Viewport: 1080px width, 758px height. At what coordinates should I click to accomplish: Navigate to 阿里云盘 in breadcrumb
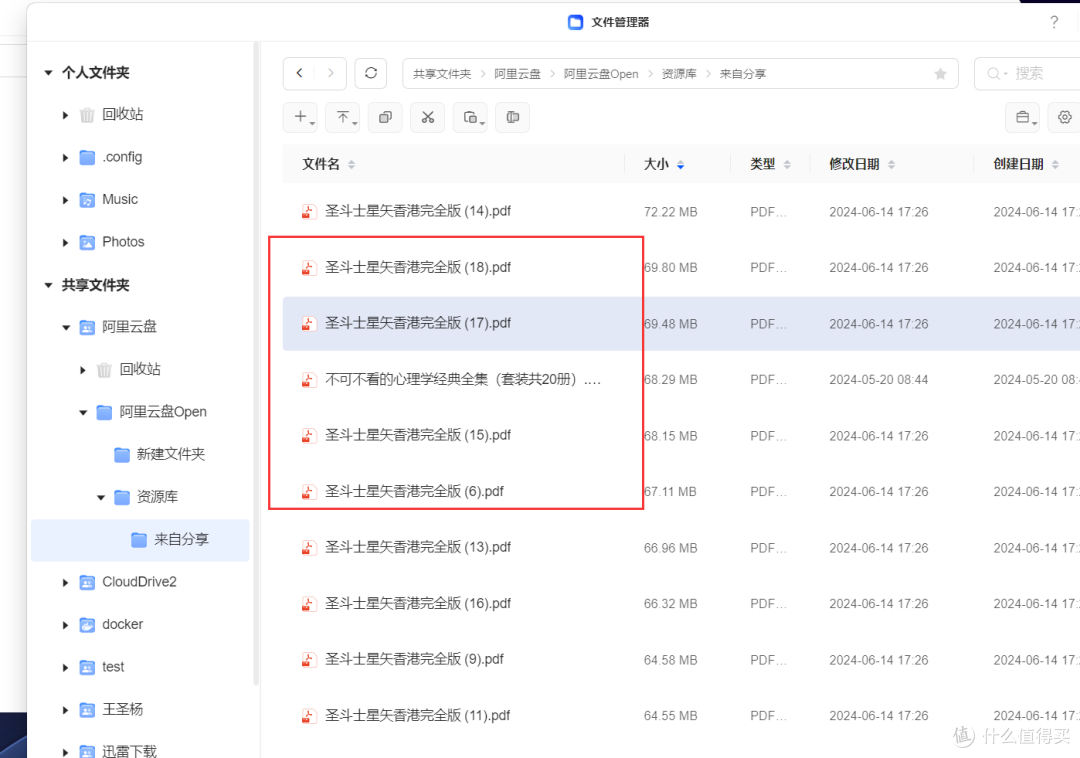[517, 74]
